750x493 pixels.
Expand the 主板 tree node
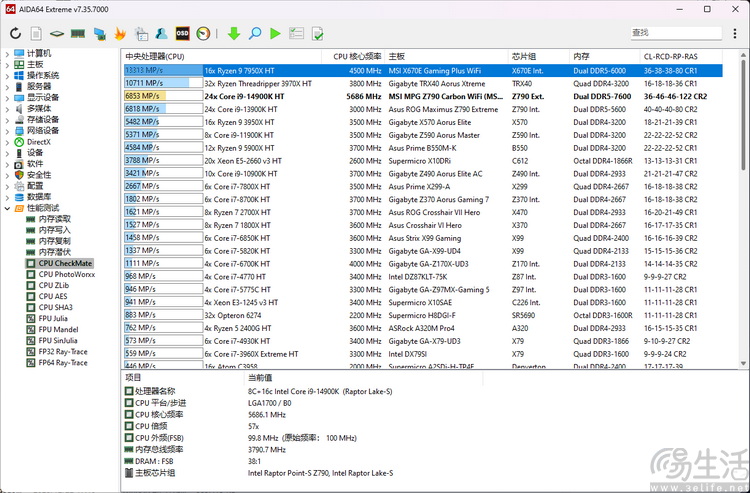(x=7, y=65)
